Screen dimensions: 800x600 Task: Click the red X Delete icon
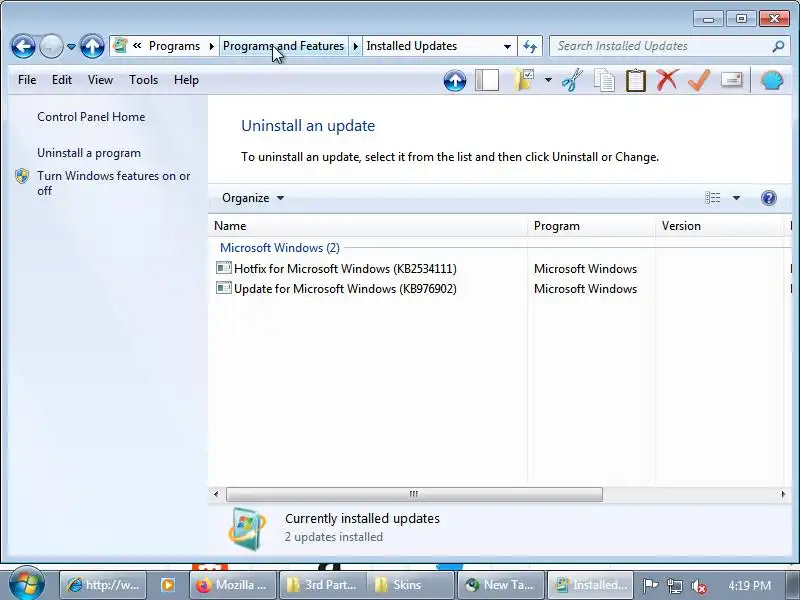(x=667, y=80)
